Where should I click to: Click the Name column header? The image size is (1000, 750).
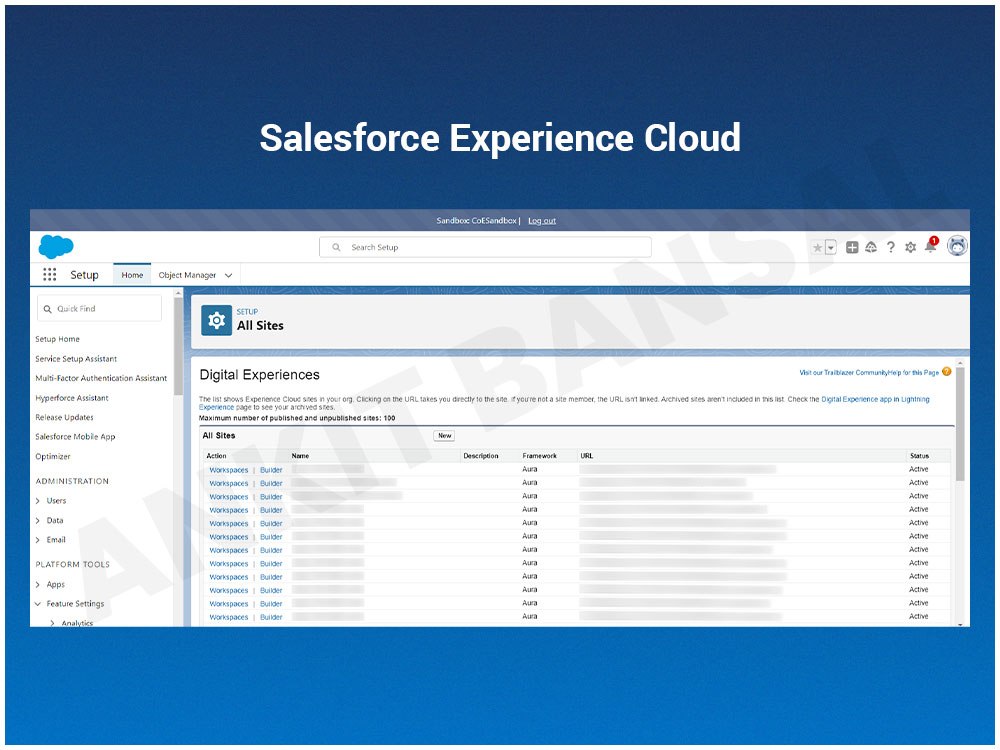point(300,456)
